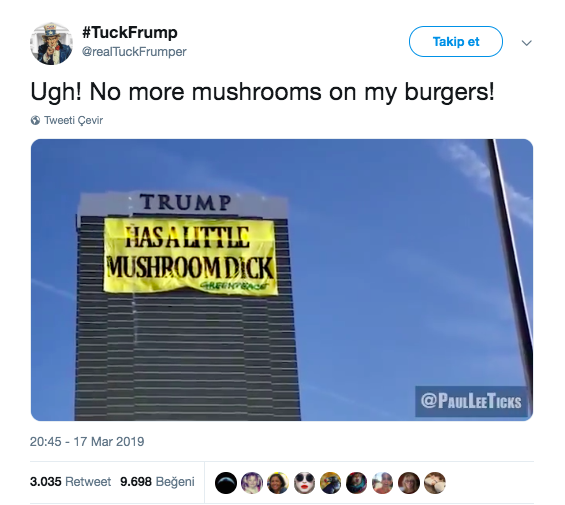Open the first black liker avatar
The height and width of the screenshot is (505, 565).
click(226, 483)
